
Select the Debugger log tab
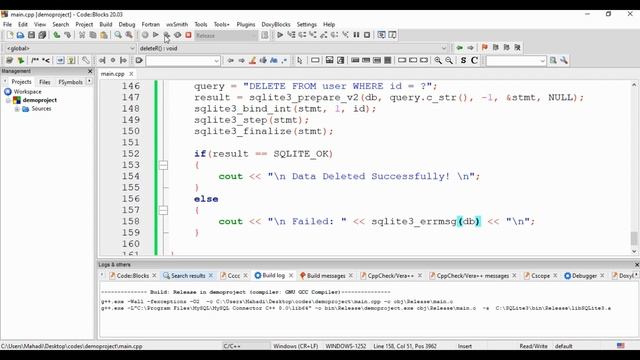[x=584, y=276]
